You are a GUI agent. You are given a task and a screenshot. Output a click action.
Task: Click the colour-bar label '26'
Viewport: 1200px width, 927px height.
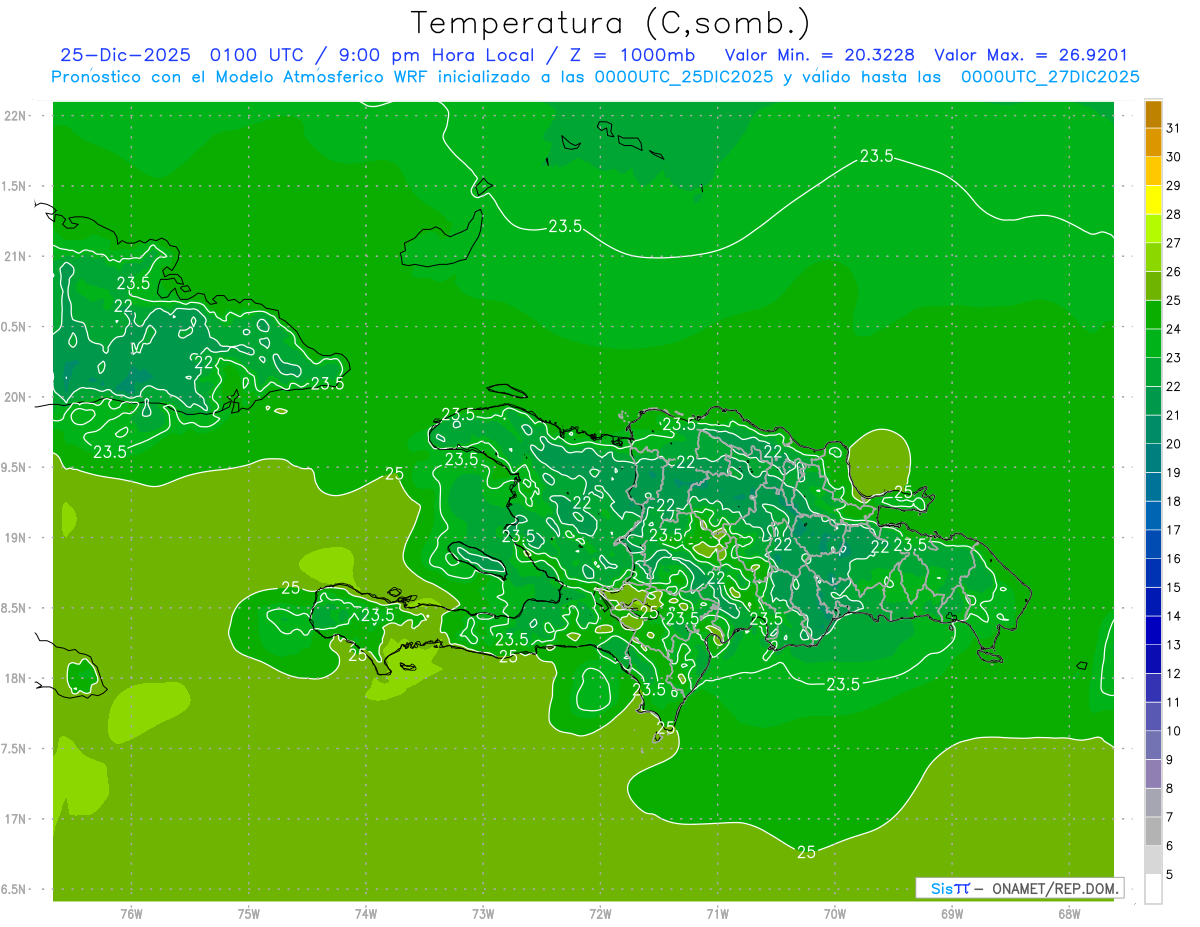click(x=1174, y=271)
